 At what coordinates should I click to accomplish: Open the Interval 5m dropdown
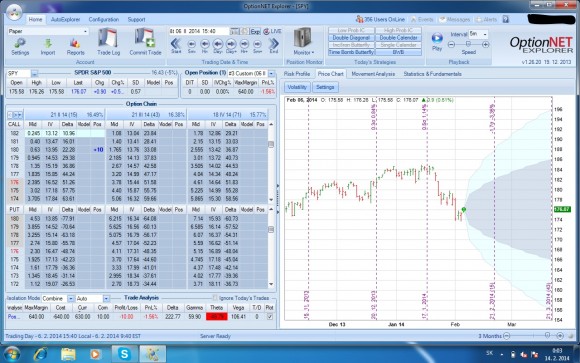[485, 34]
